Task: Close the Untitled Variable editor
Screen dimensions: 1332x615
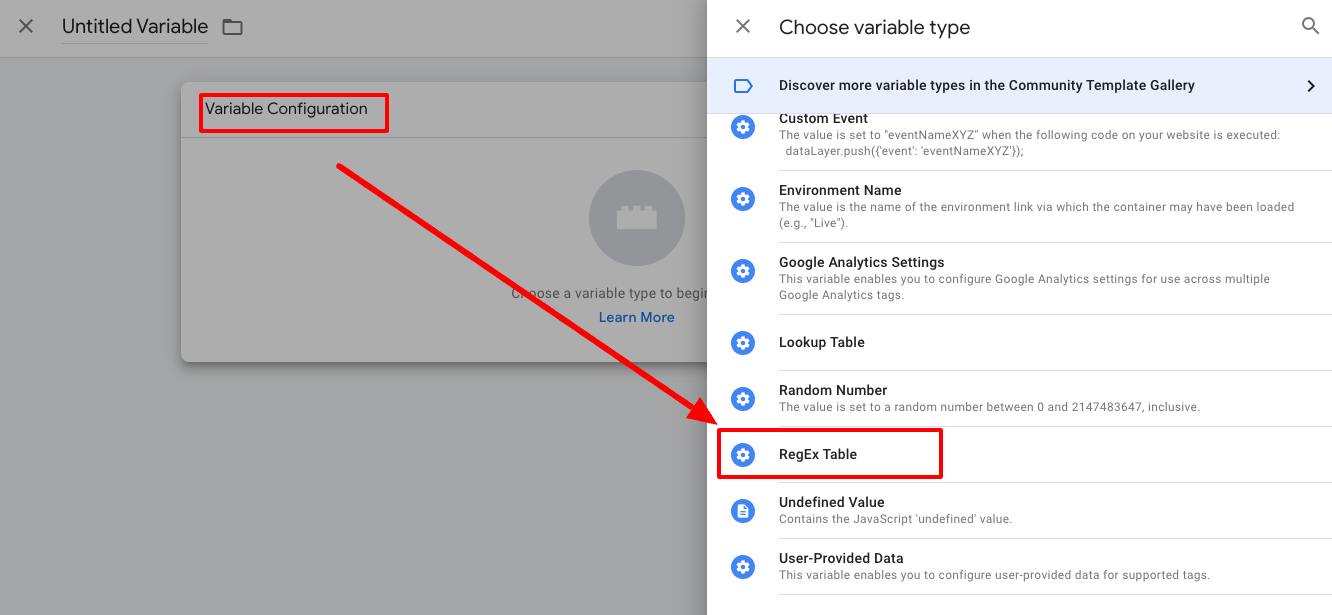Action: click(26, 27)
